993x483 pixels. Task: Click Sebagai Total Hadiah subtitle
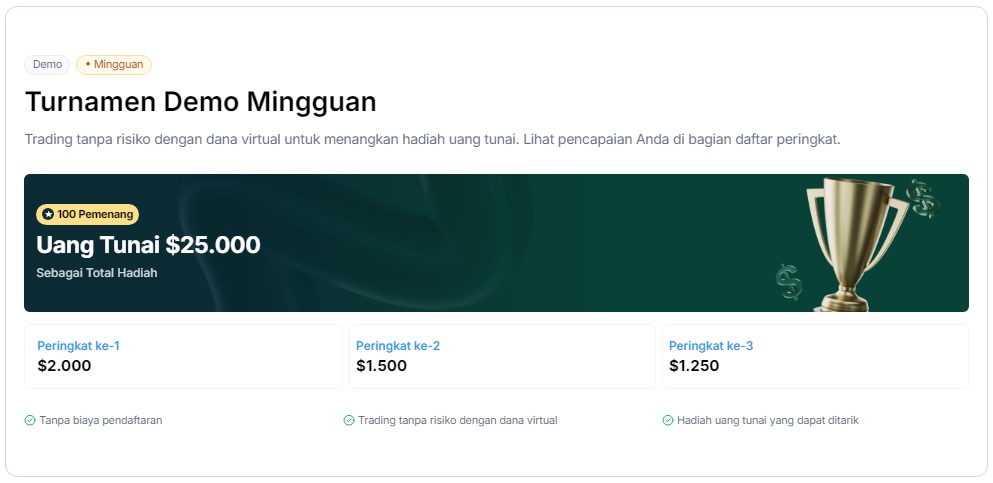pos(97,273)
